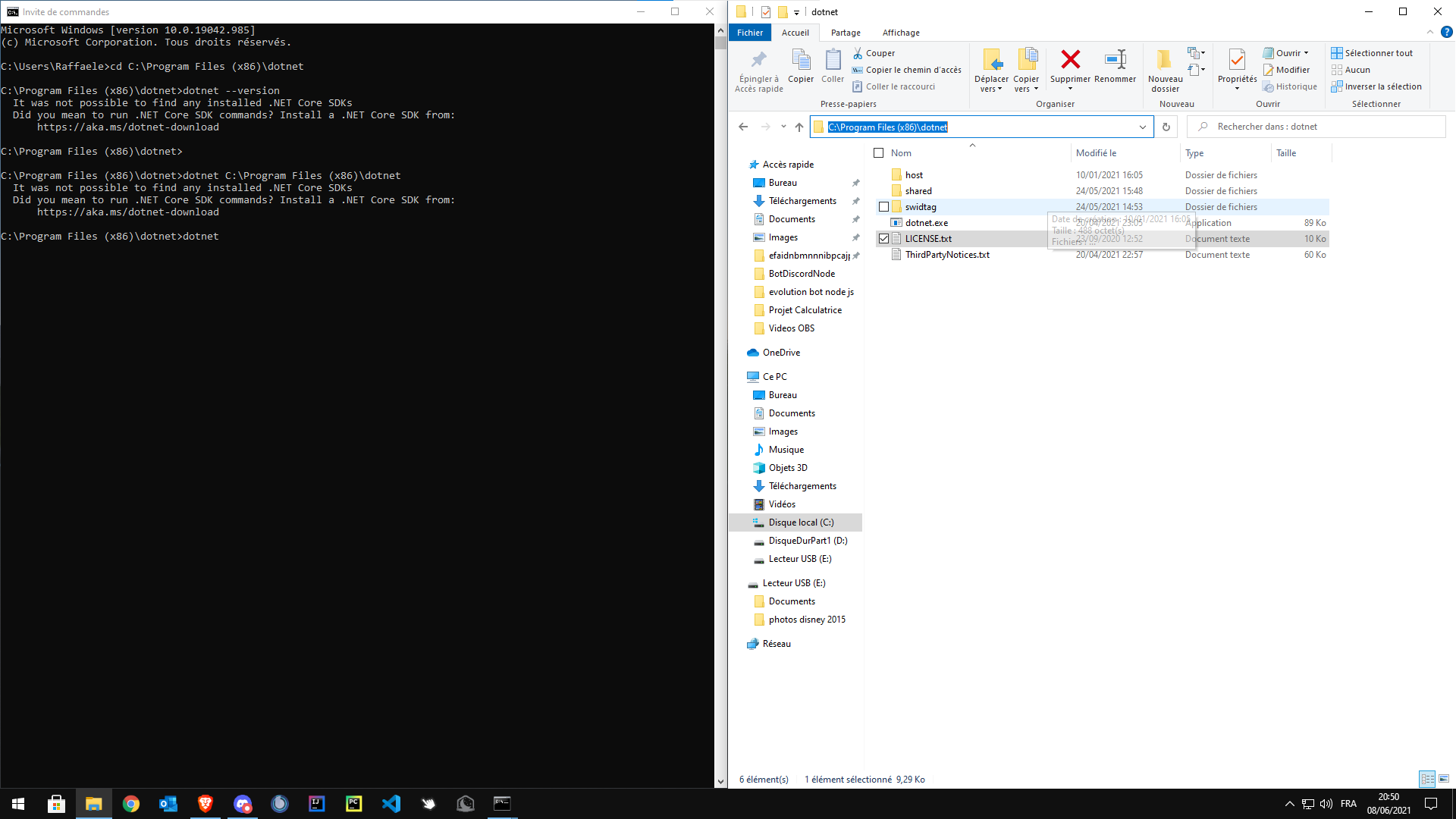Click the Copier vers icon
Image resolution: width=1456 pixels, height=819 pixels.
click(1026, 71)
